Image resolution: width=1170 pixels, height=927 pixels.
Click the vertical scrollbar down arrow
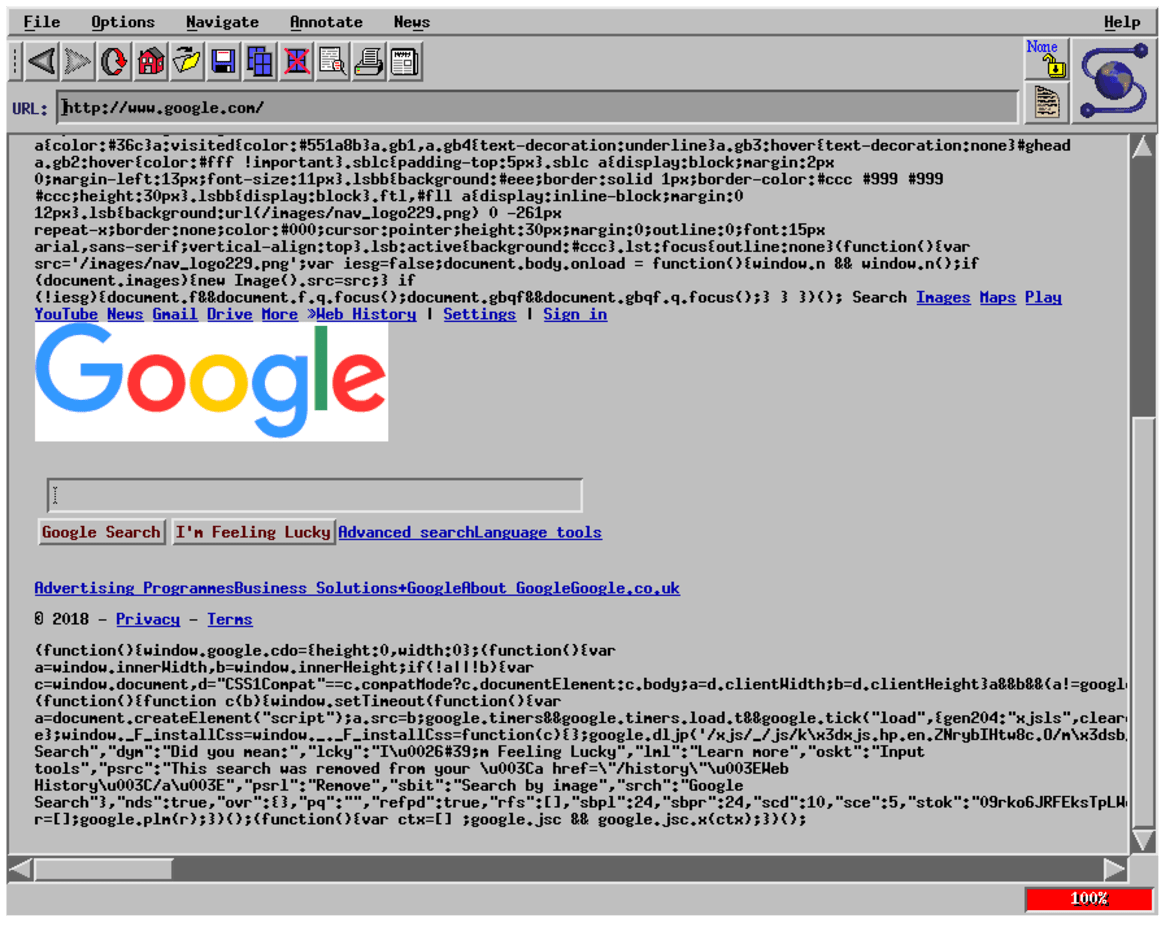point(1142,840)
